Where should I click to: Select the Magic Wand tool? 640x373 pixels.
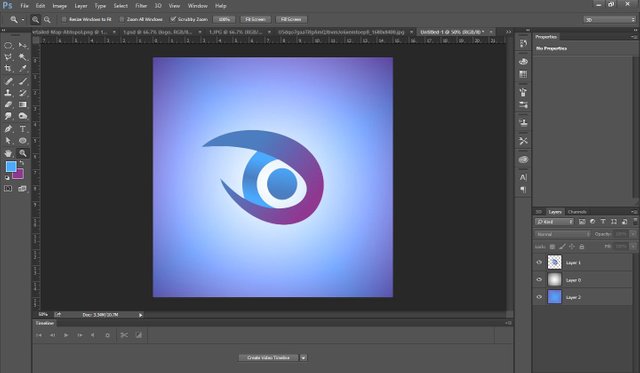23,57
